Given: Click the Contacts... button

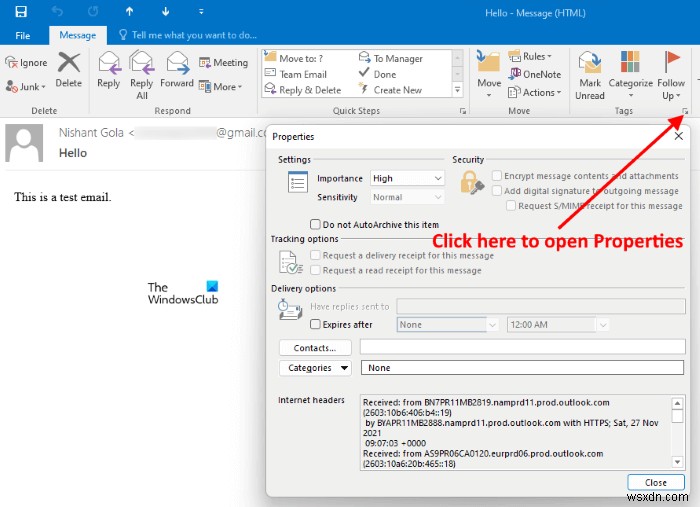Looking at the screenshot, I should [315, 348].
